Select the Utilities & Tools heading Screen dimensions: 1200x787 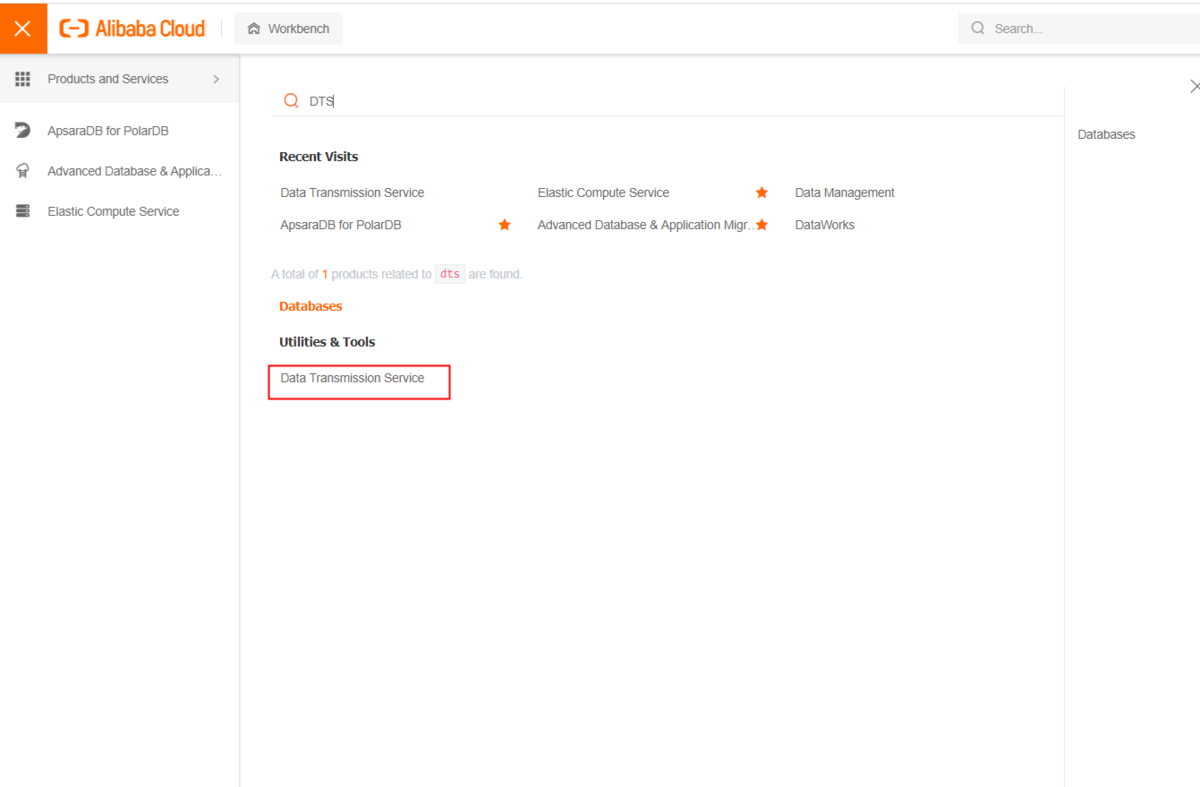point(327,342)
